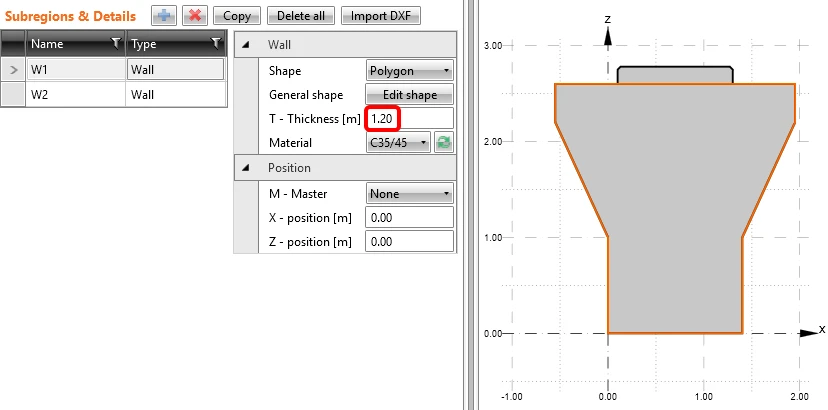The image size is (828, 410).
Task: Click the T - Thickness [m] label
Action: 315,119
